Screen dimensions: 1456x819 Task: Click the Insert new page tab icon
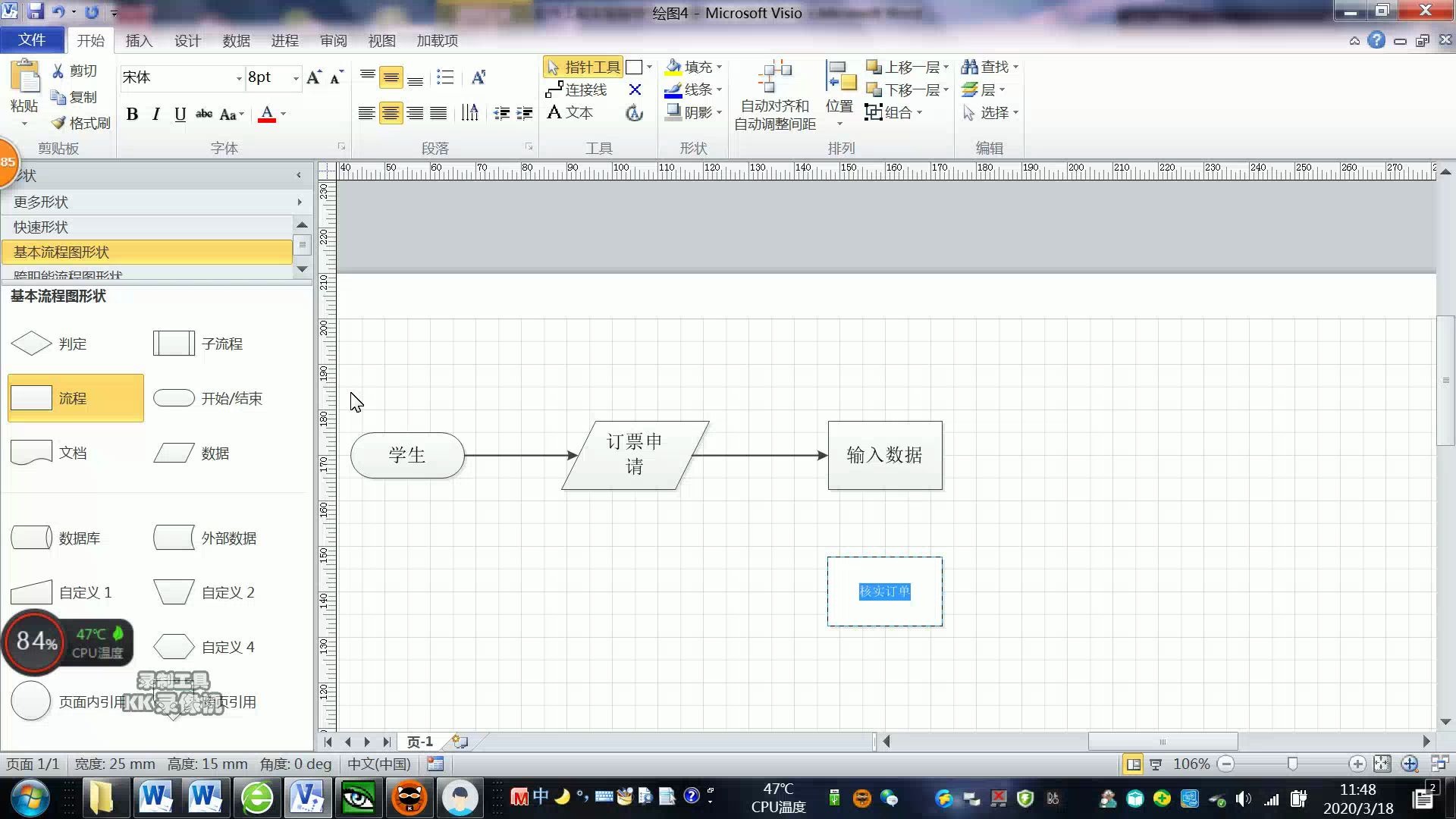tap(460, 742)
